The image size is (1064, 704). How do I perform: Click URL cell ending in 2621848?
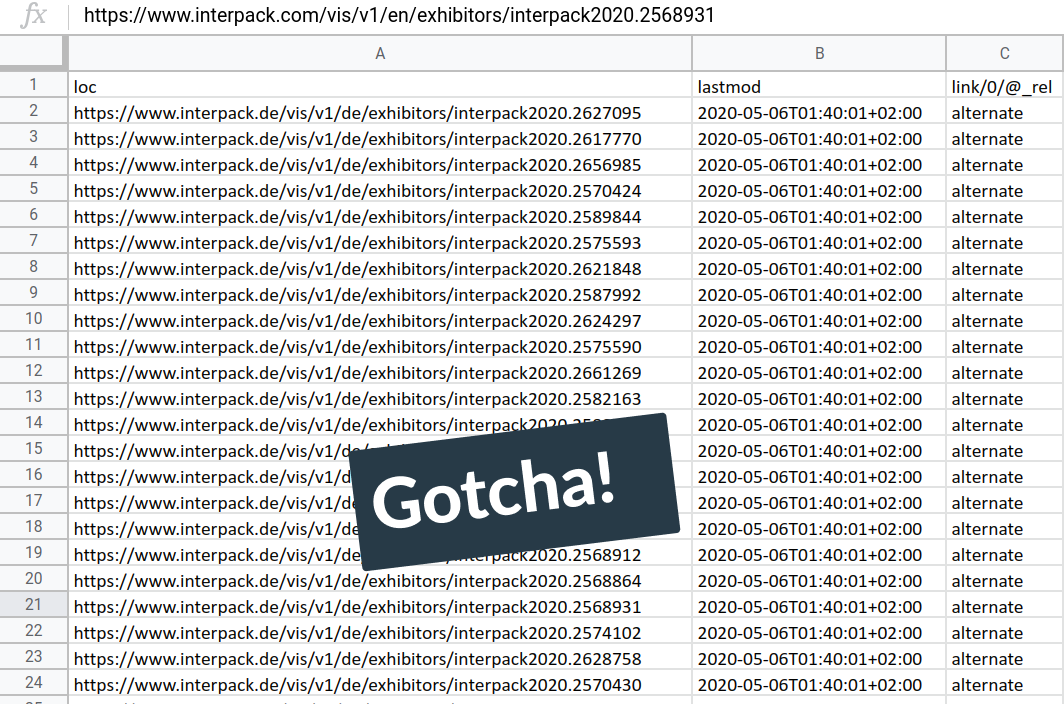click(x=380, y=269)
